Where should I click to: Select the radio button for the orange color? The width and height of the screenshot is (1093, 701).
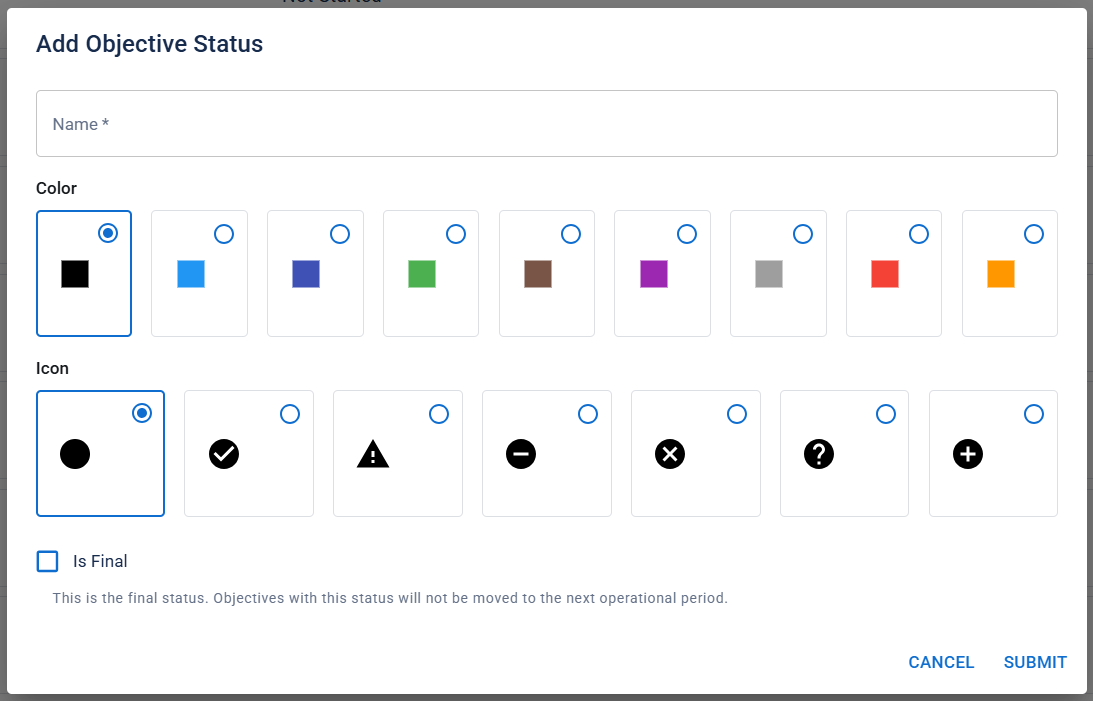pos(1034,234)
